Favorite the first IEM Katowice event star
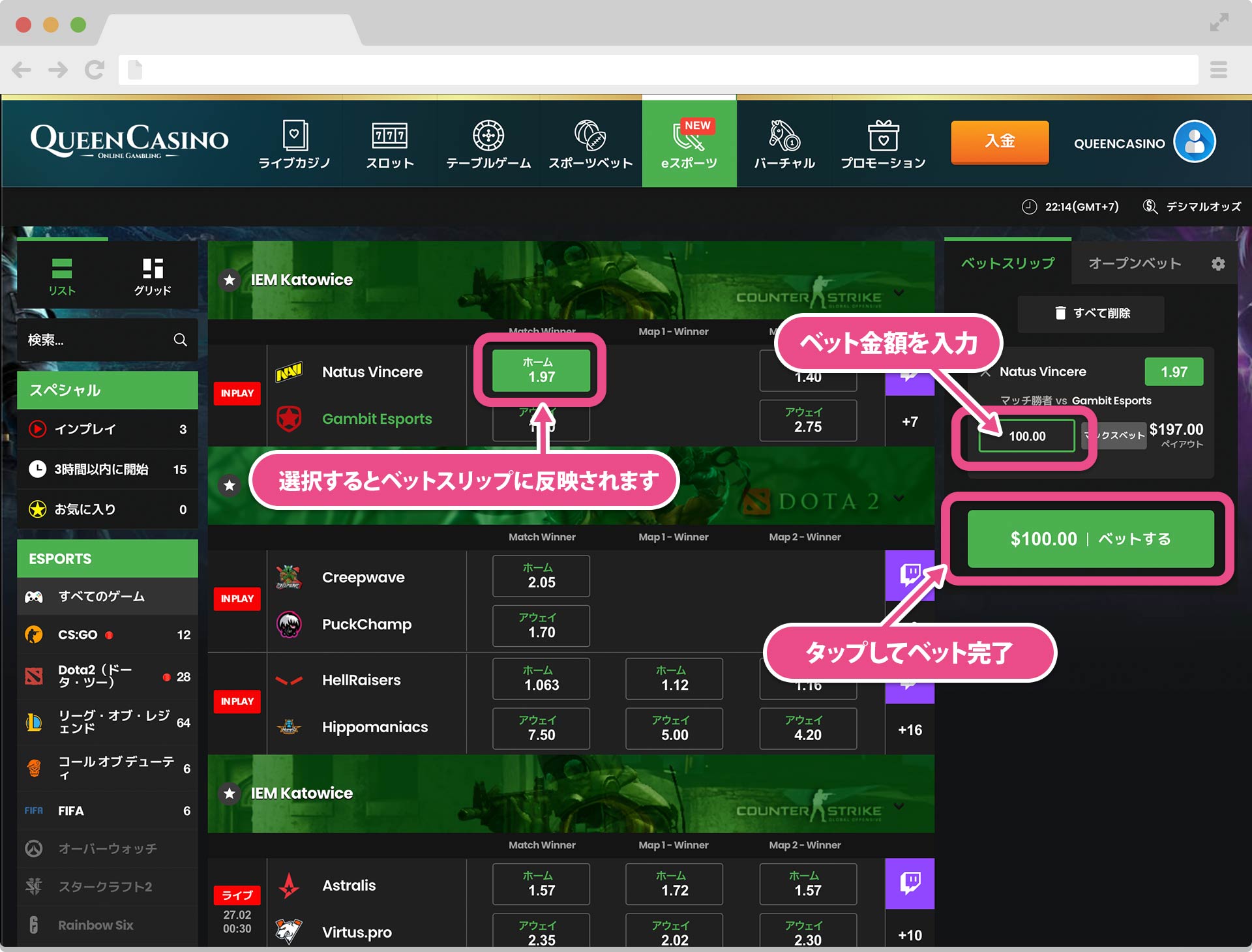The height and width of the screenshot is (952, 1252). pos(230,280)
